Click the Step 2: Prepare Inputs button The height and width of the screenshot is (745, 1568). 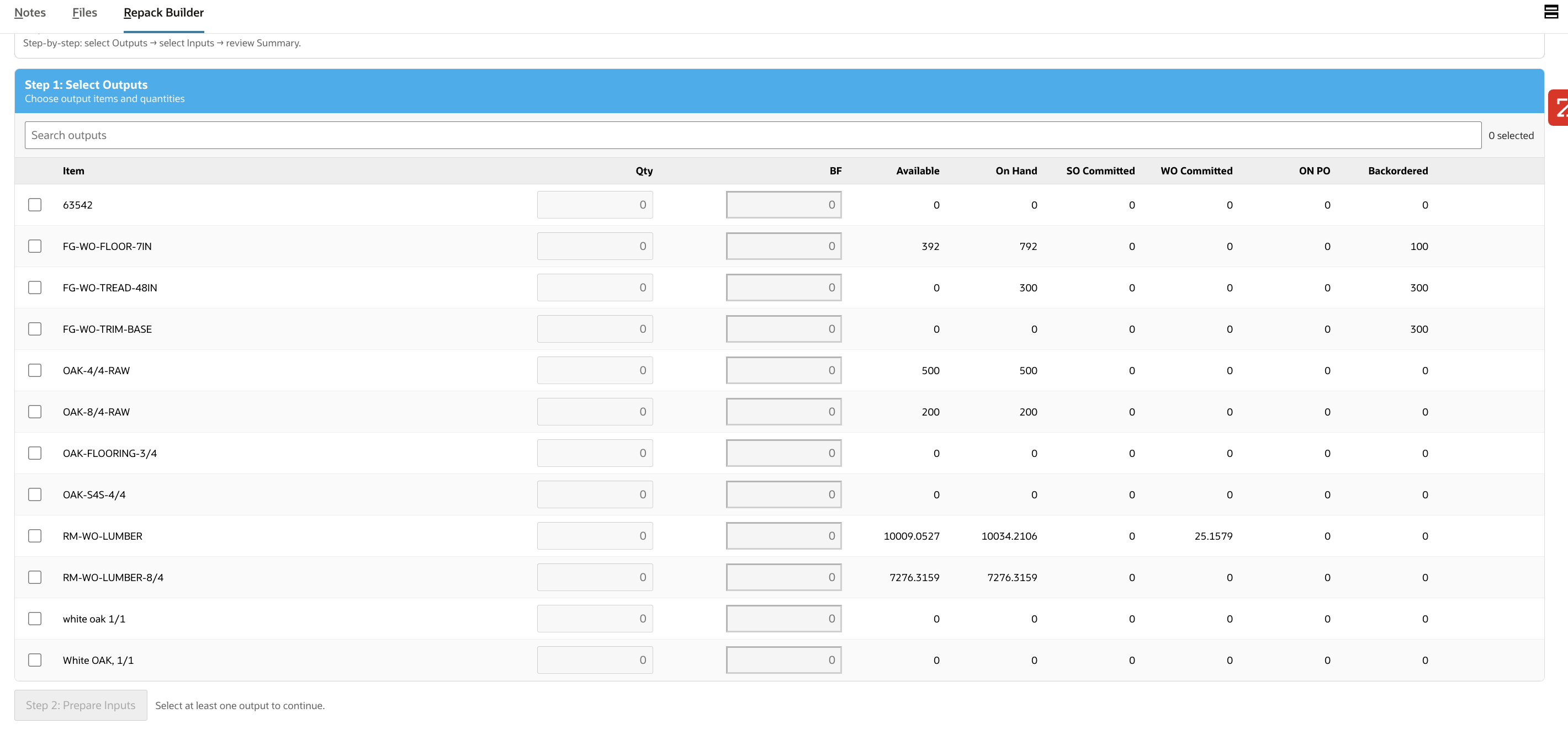point(81,705)
